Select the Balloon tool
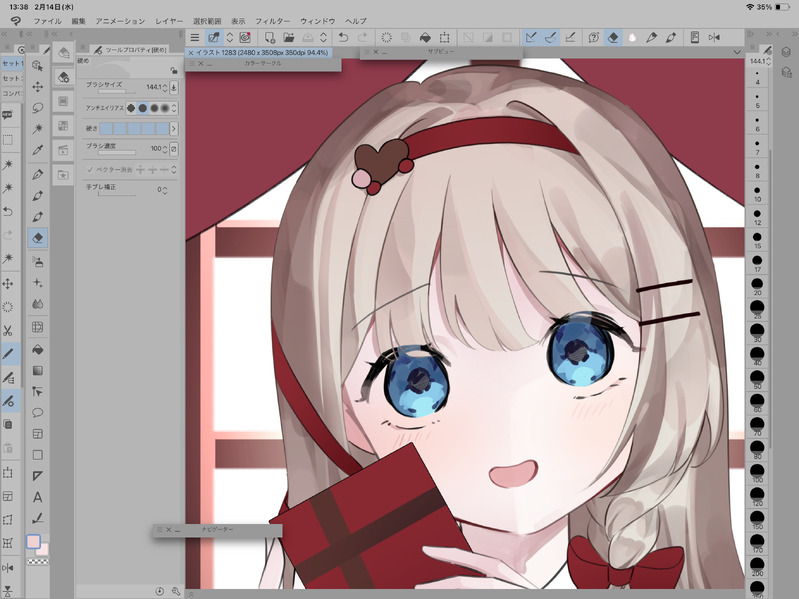The height and width of the screenshot is (599, 799). click(x=38, y=412)
